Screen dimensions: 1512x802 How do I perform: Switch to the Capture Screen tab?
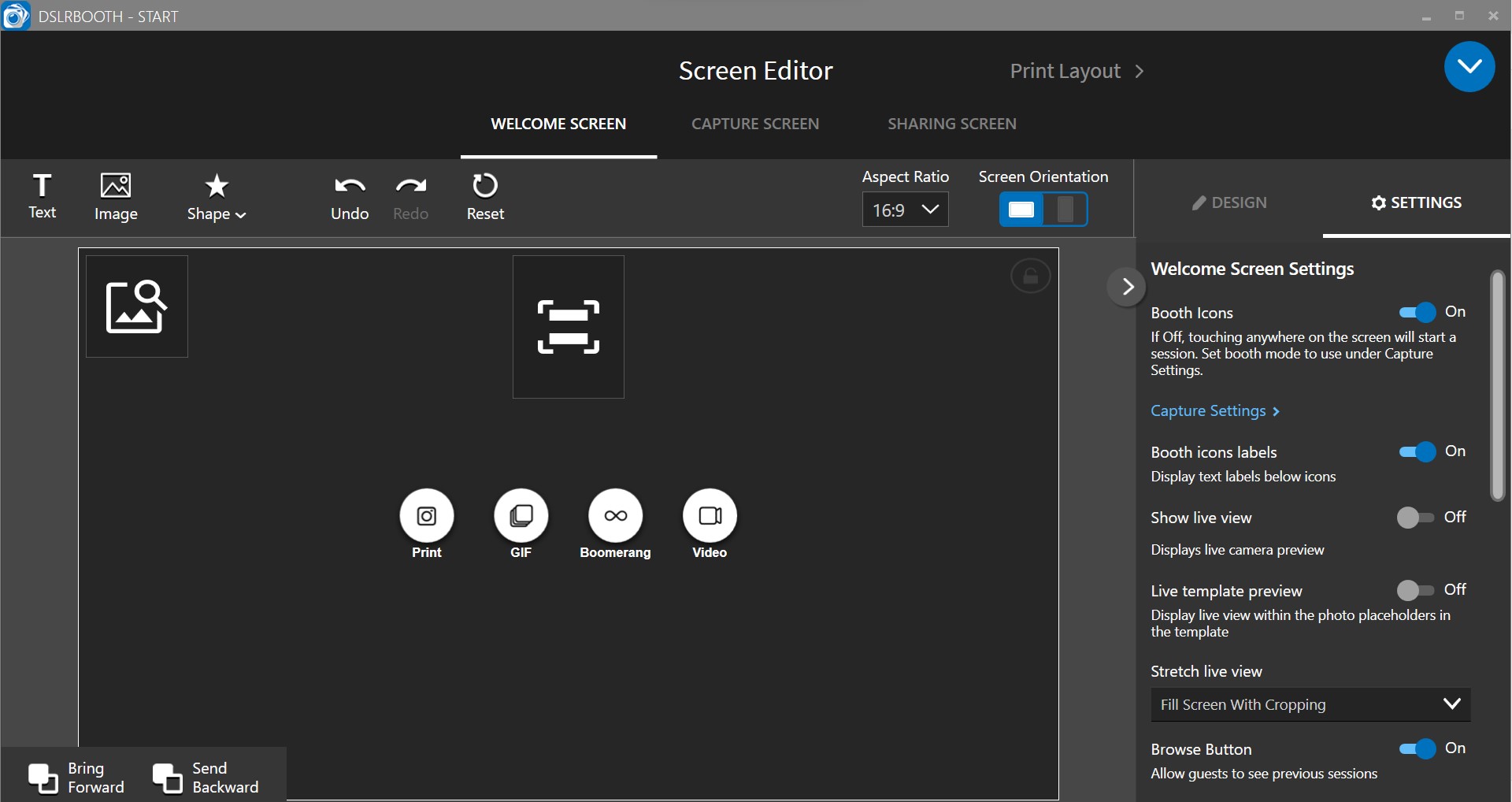coord(755,123)
